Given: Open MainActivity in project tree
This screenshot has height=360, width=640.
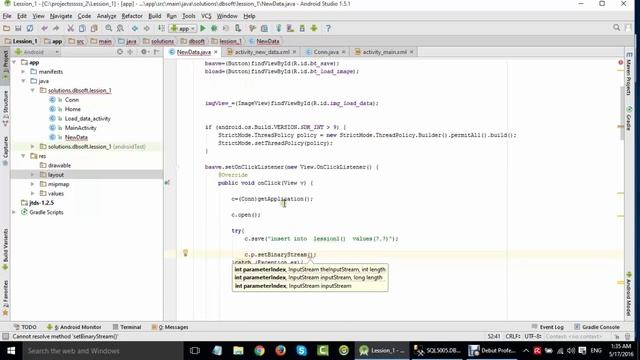Looking at the screenshot, I should (x=80, y=128).
